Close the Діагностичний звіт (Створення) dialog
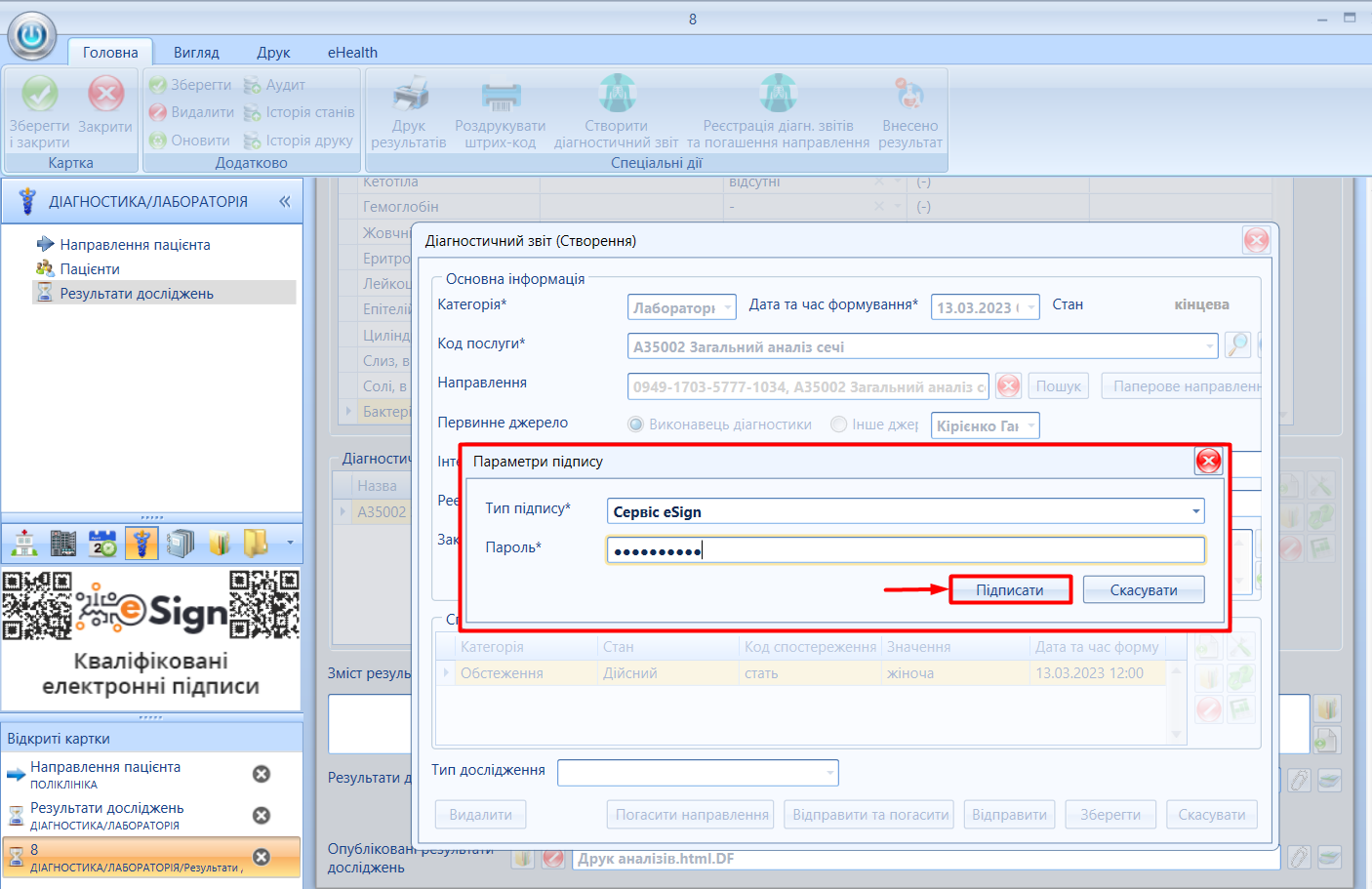Image resolution: width=1372 pixels, height=889 pixels. [x=1256, y=240]
